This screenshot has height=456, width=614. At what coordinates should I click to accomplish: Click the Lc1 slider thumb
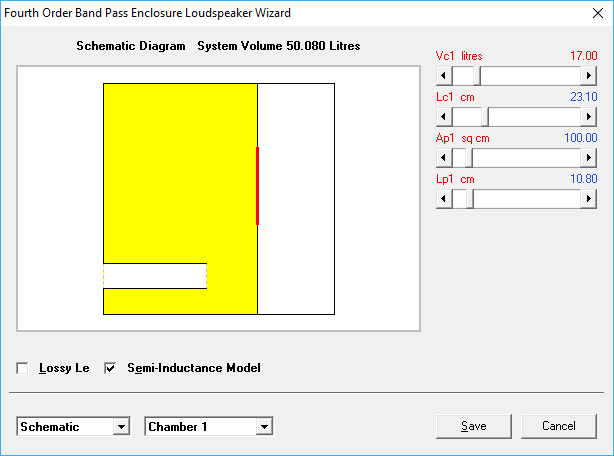pos(485,117)
